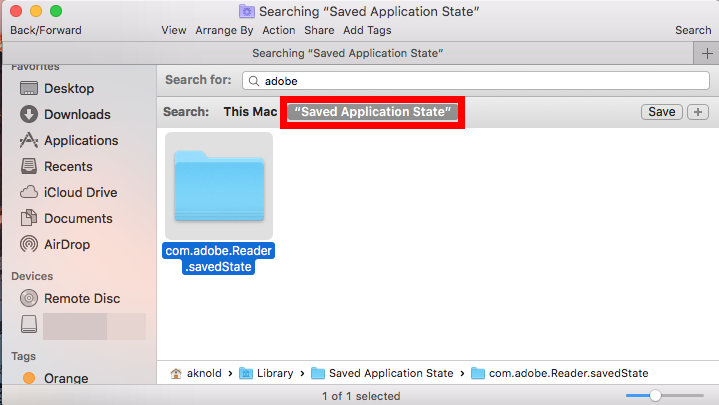Click the Save search button
This screenshot has height=405, width=719.
coord(662,112)
